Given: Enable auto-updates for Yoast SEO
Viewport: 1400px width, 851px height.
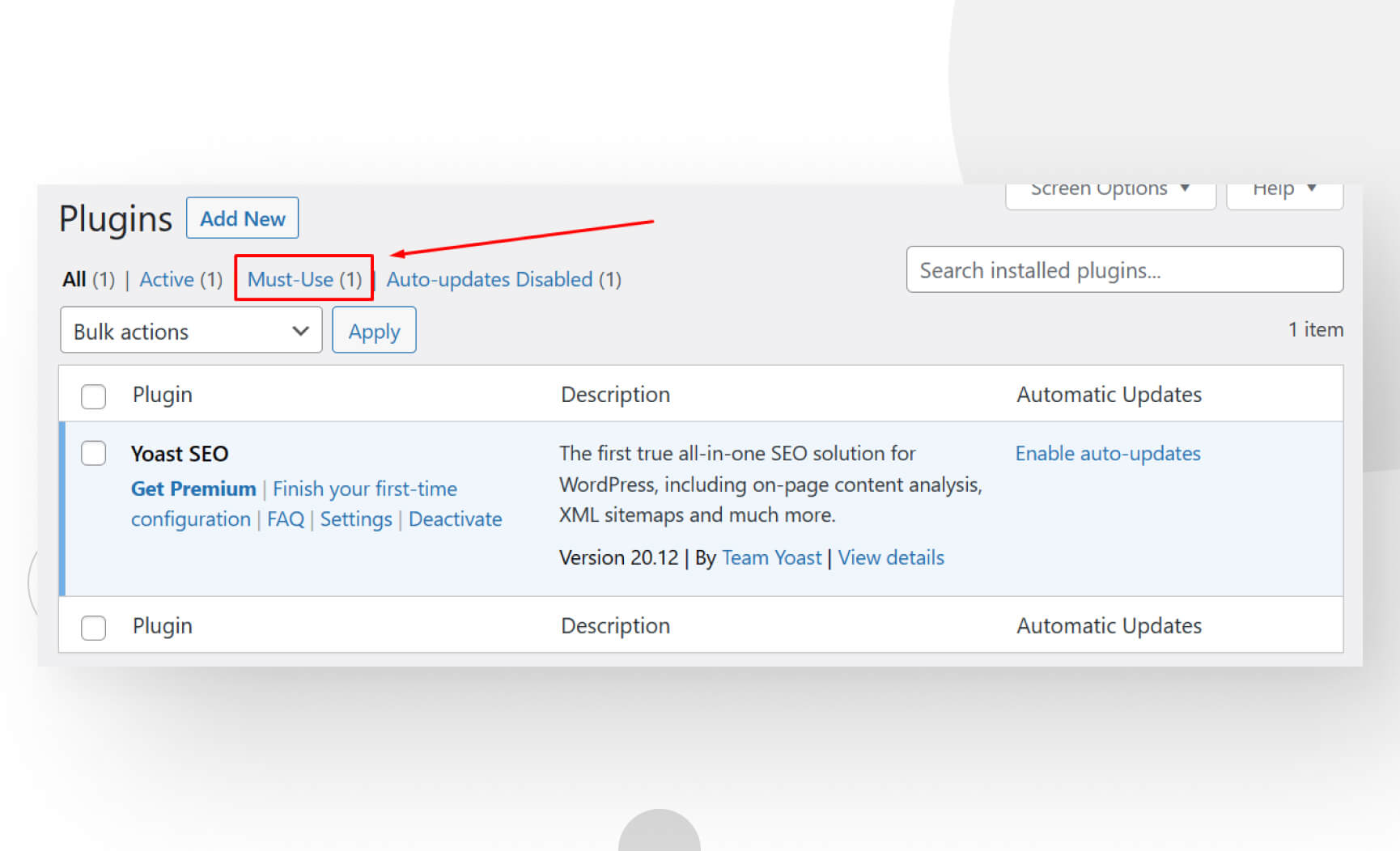Looking at the screenshot, I should click(1107, 453).
